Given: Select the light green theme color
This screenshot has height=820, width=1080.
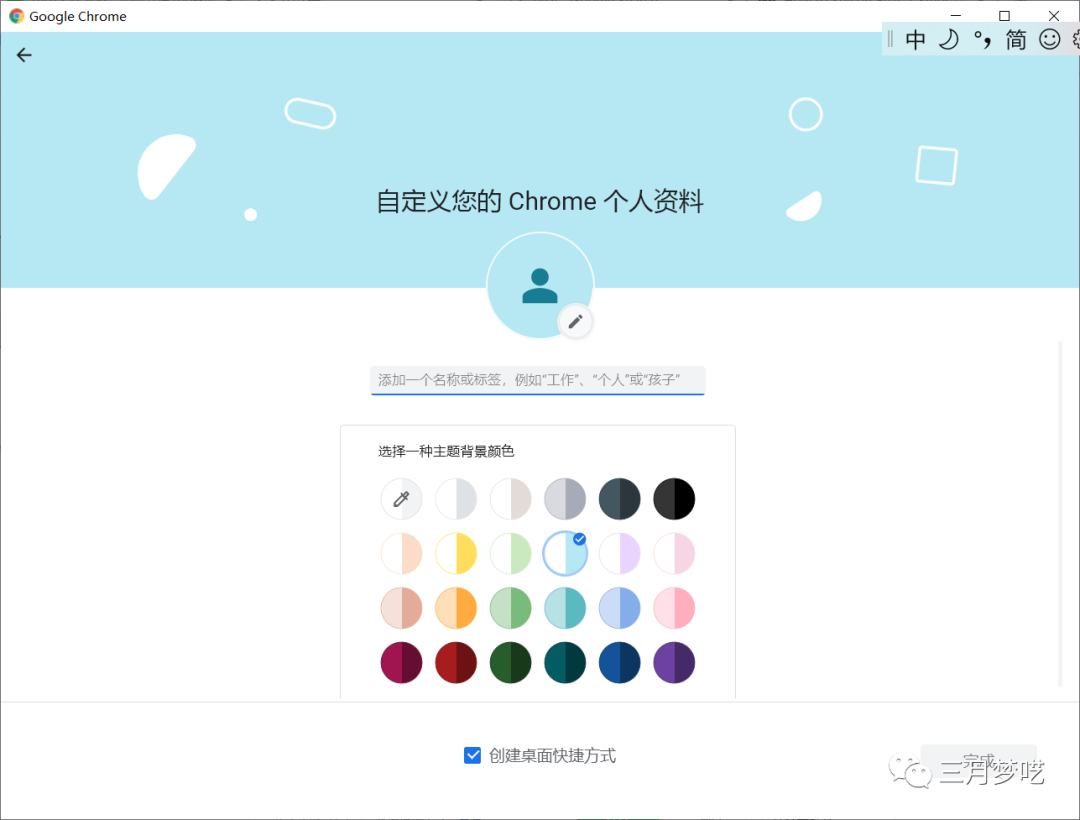Looking at the screenshot, I should click(510, 553).
